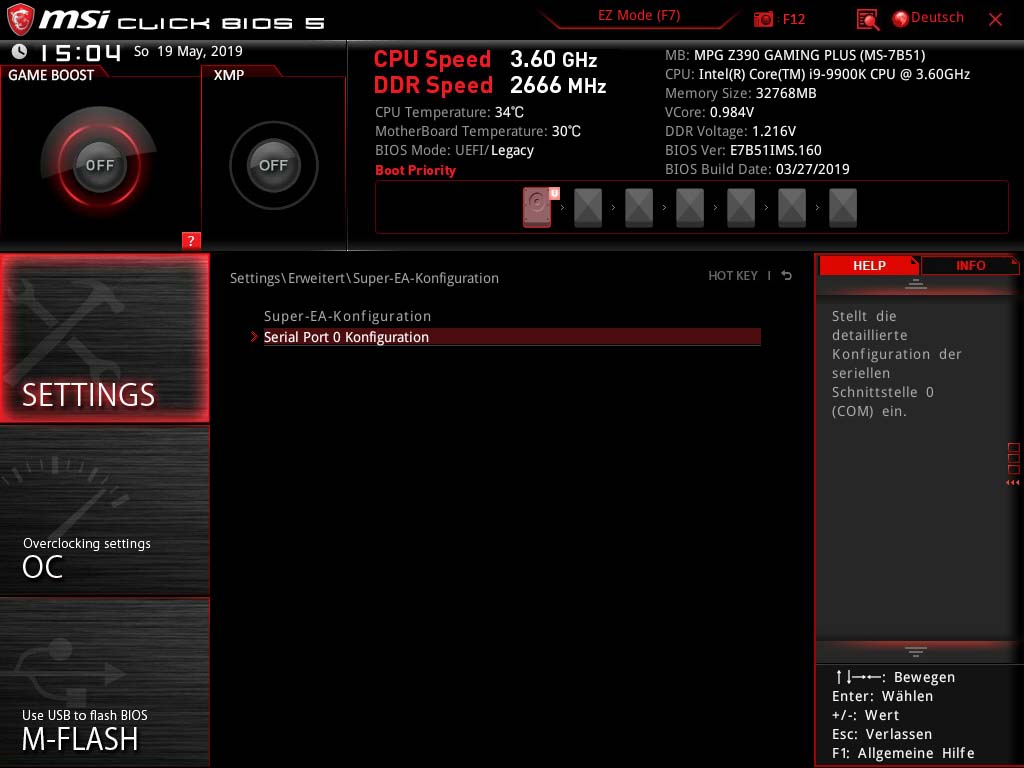Click the Boot Priority label
The height and width of the screenshot is (768, 1024).
(415, 170)
